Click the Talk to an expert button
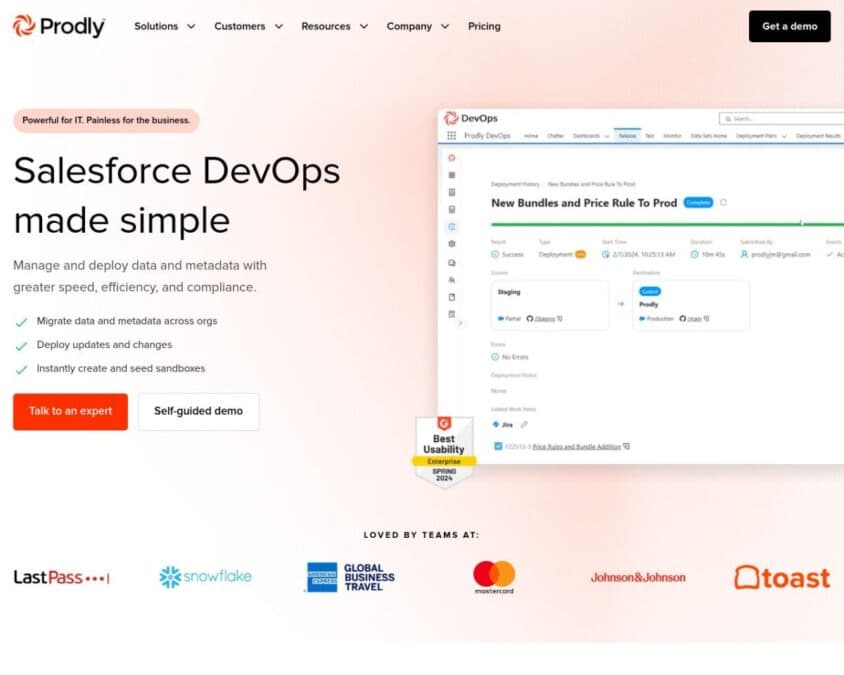This screenshot has width=844, height=675. pos(71,411)
